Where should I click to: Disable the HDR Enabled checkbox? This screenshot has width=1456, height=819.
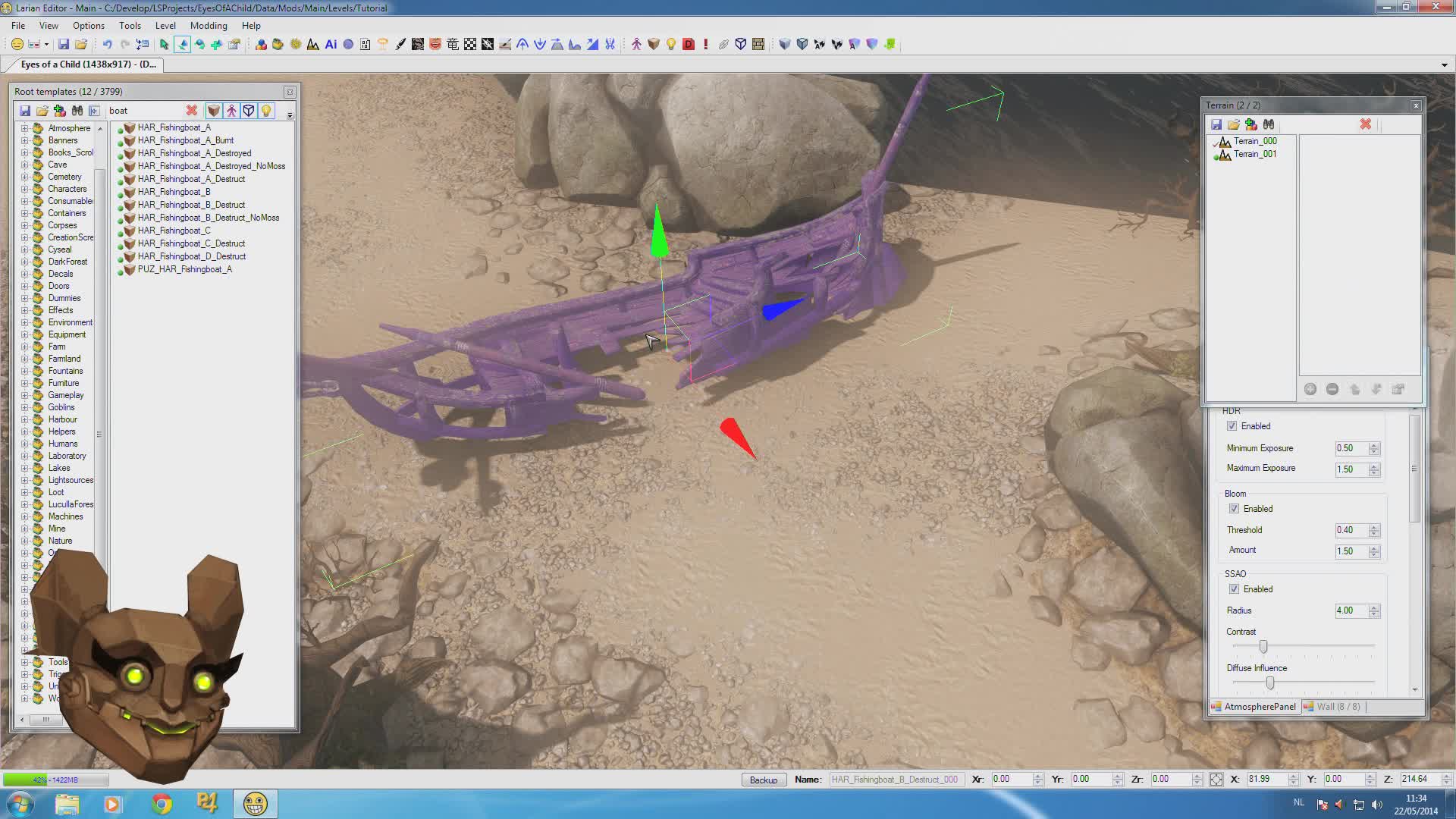click(x=1232, y=426)
